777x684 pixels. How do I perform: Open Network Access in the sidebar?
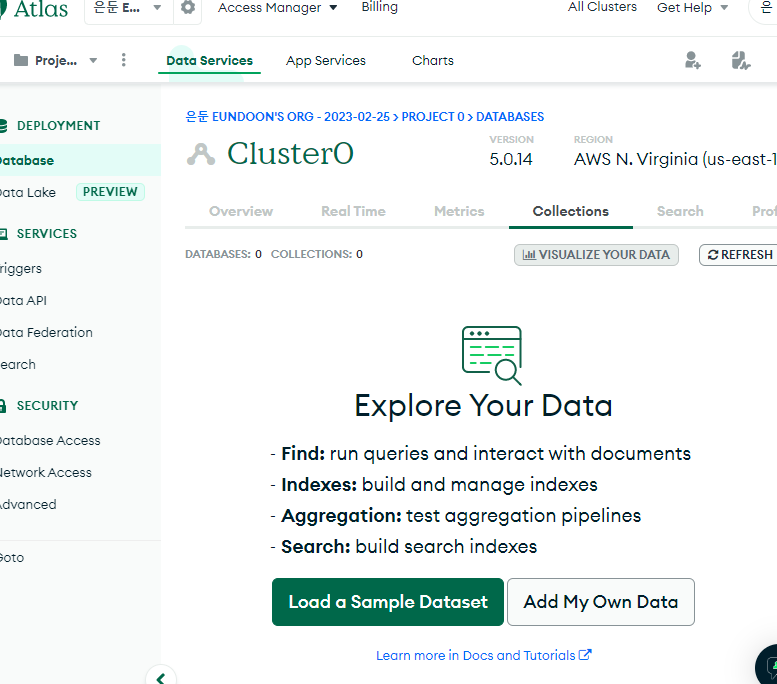pyautogui.click(x=46, y=472)
